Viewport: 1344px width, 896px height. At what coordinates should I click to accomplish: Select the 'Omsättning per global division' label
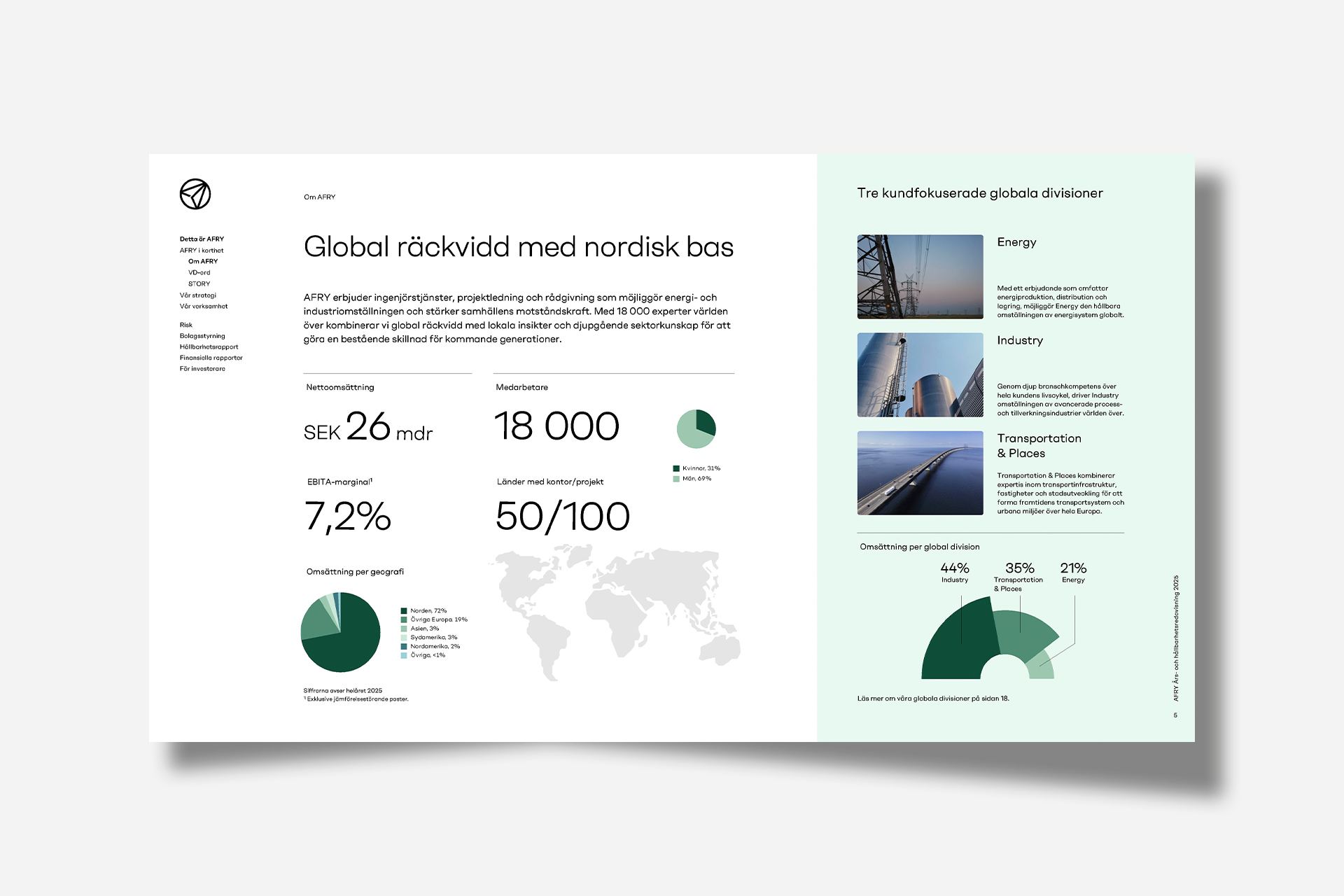click(920, 547)
